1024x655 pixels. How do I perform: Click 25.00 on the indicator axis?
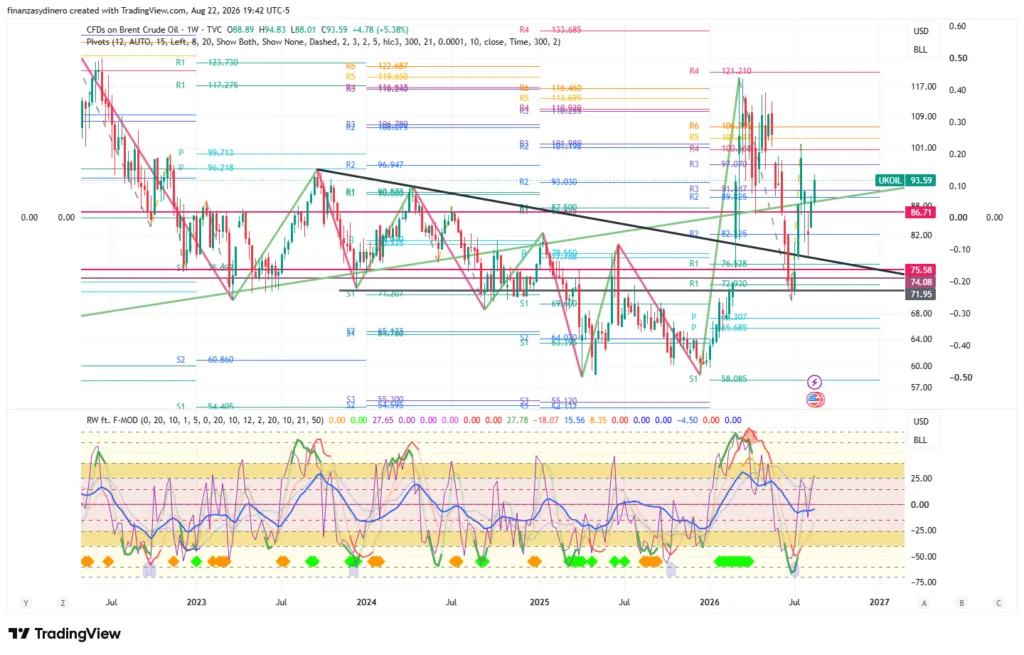pos(921,479)
